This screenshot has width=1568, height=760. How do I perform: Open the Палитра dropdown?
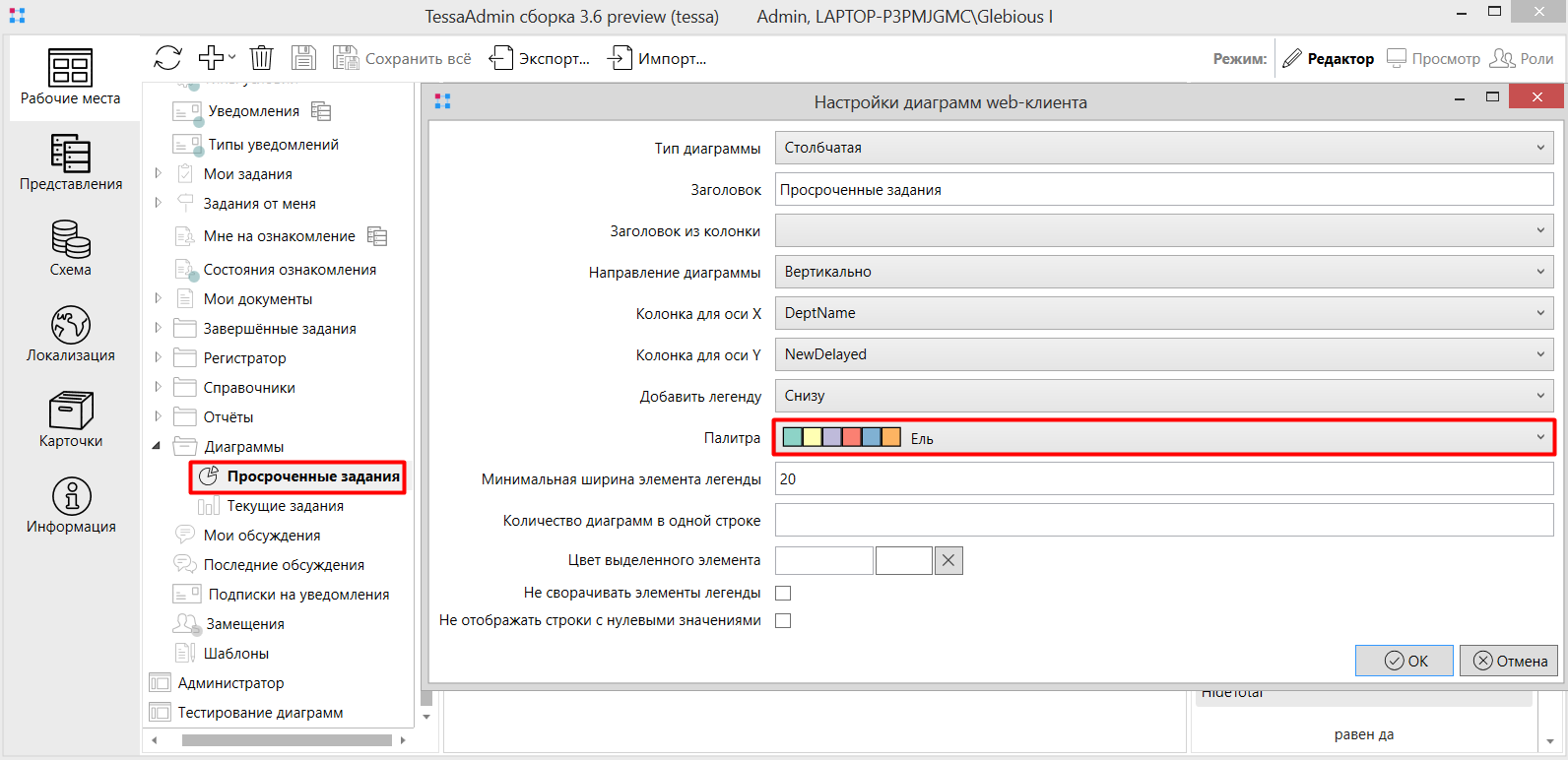coord(1163,437)
